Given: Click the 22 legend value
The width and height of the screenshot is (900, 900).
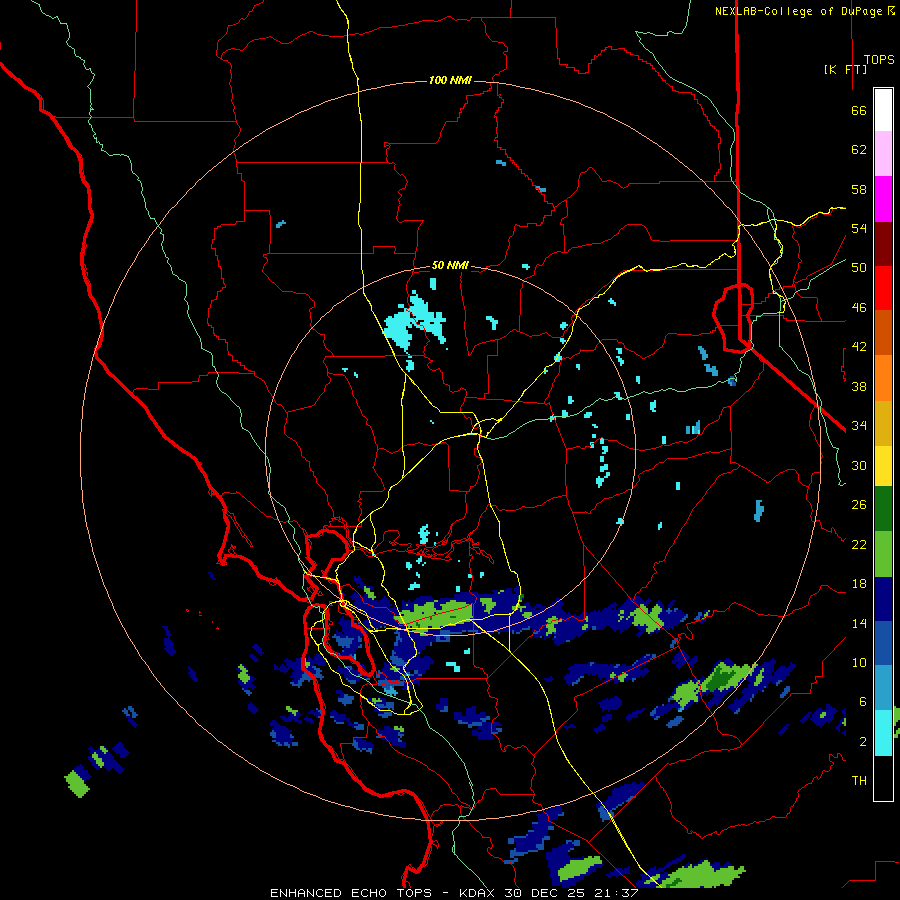Looking at the screenshot, I should coord(859,545).
